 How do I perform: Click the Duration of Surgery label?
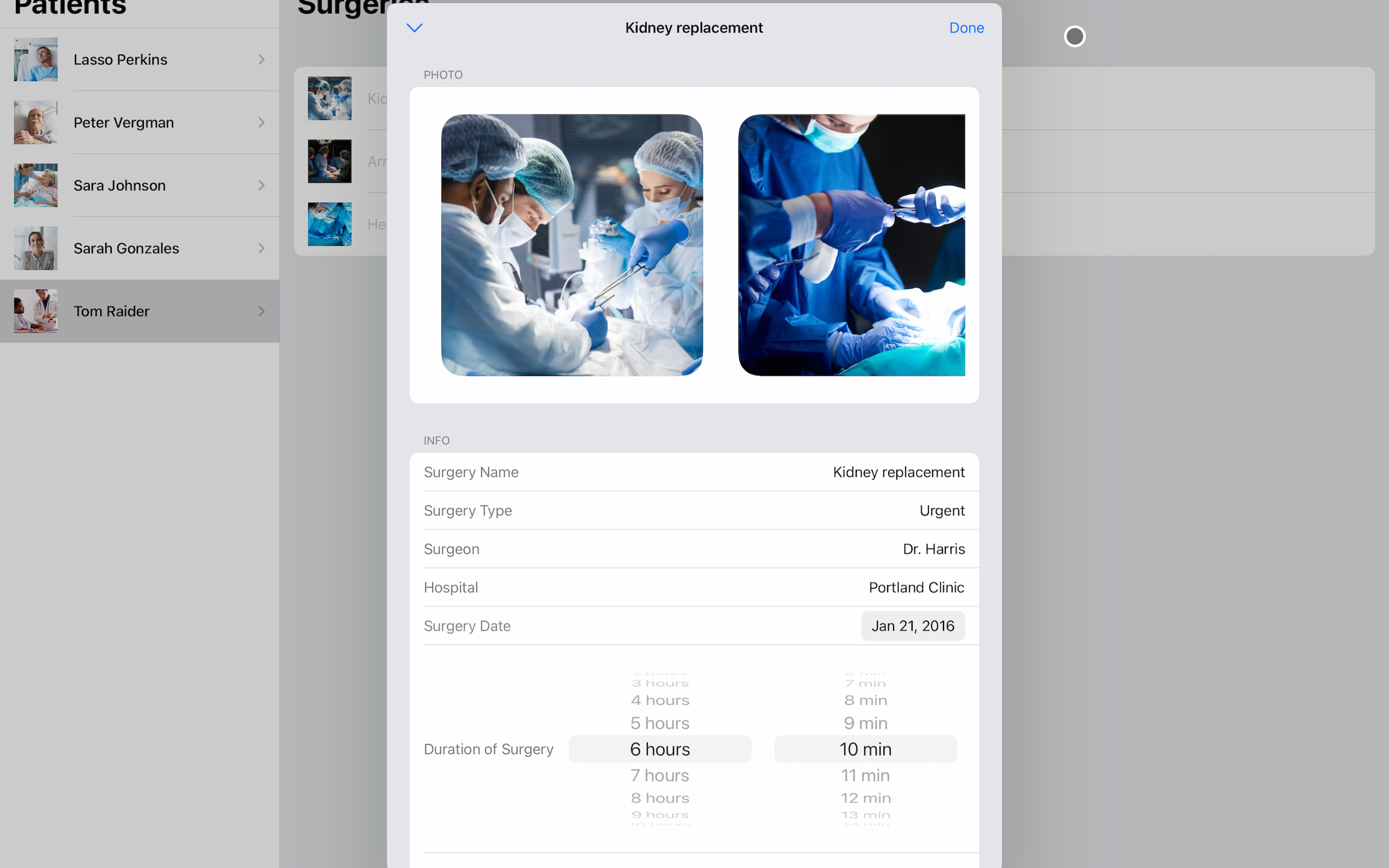pos(488,749)
